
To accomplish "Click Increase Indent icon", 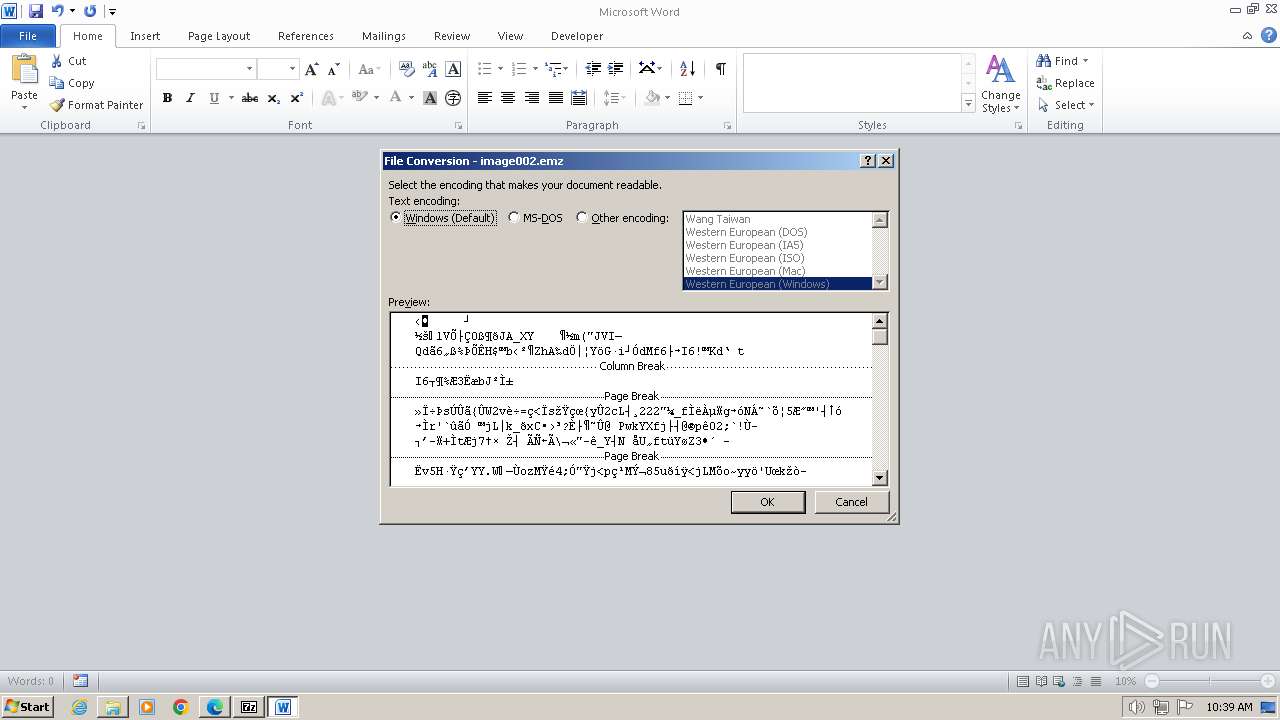I will click(x=616, y=69).
